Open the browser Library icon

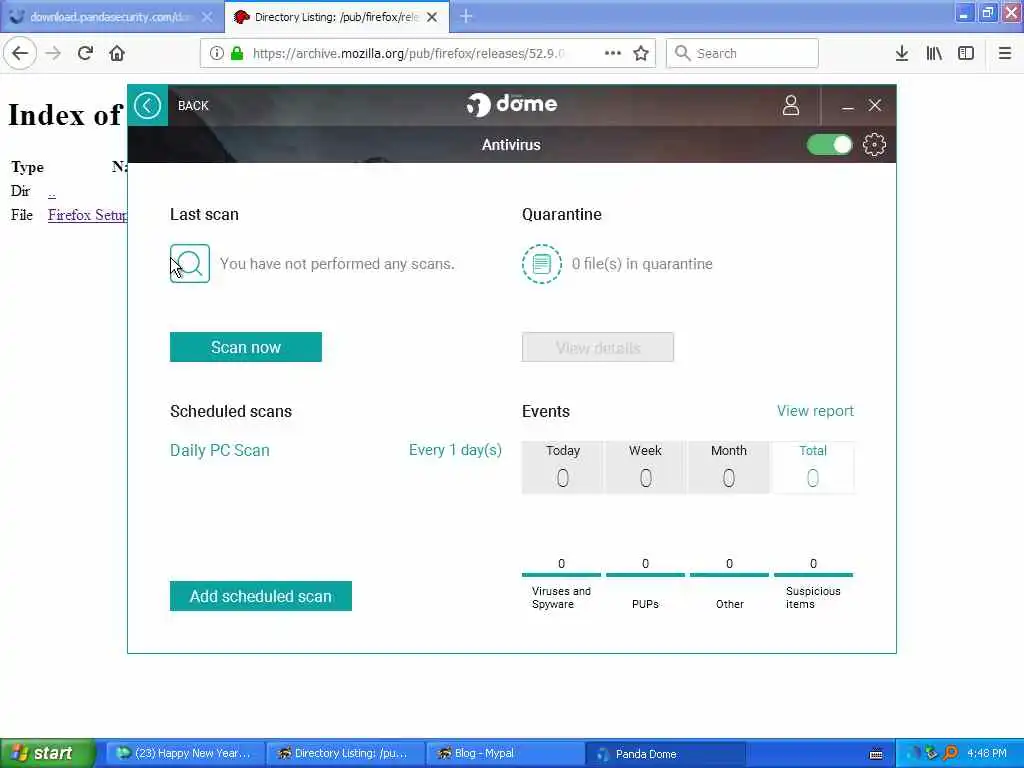click(934, 54)
